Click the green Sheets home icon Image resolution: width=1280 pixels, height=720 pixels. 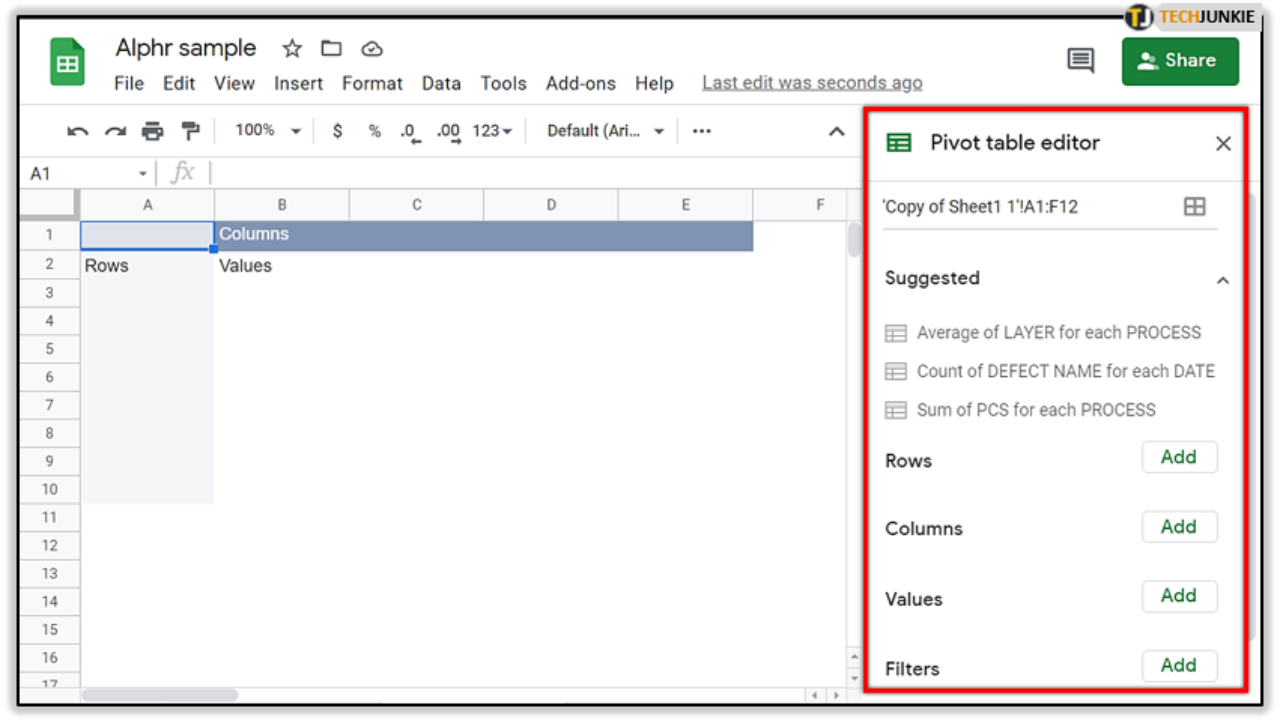(x=67, y=61)
